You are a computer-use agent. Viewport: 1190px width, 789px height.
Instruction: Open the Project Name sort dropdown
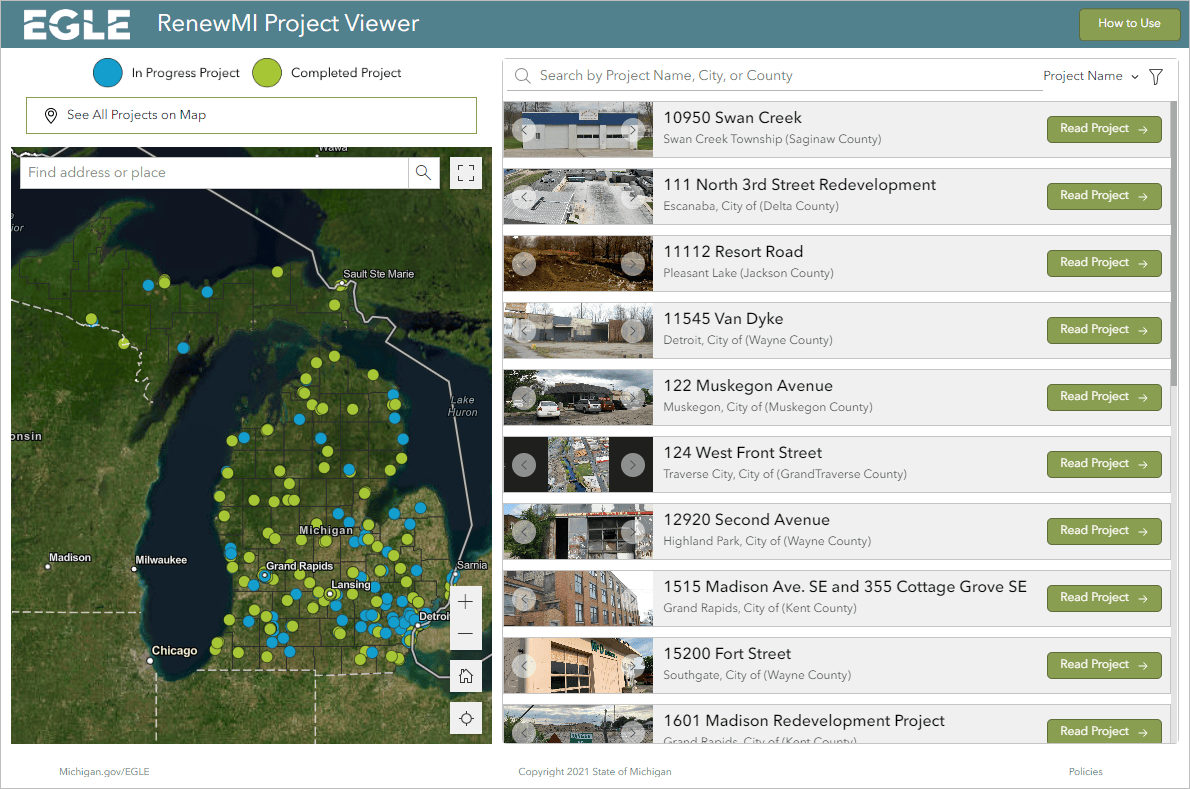click(1090, 76)
